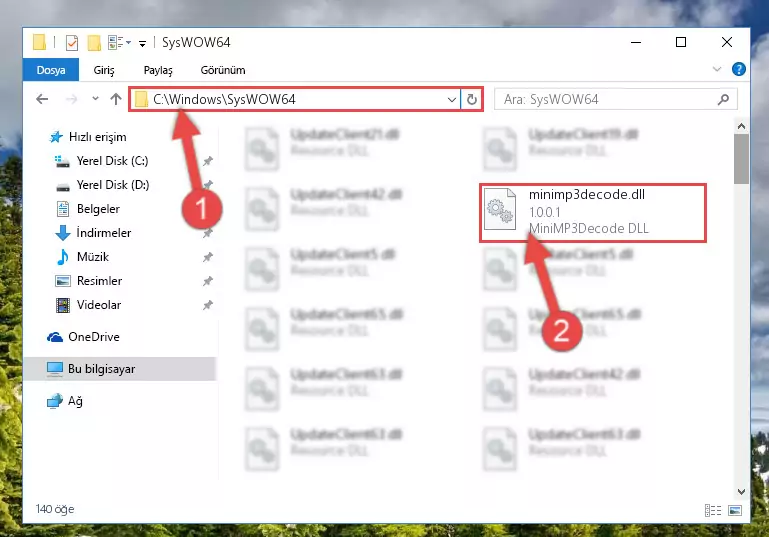The image size is (769, 537).
Task: Open the blue Help question mark icon
Action: click(x=738, y=69)
